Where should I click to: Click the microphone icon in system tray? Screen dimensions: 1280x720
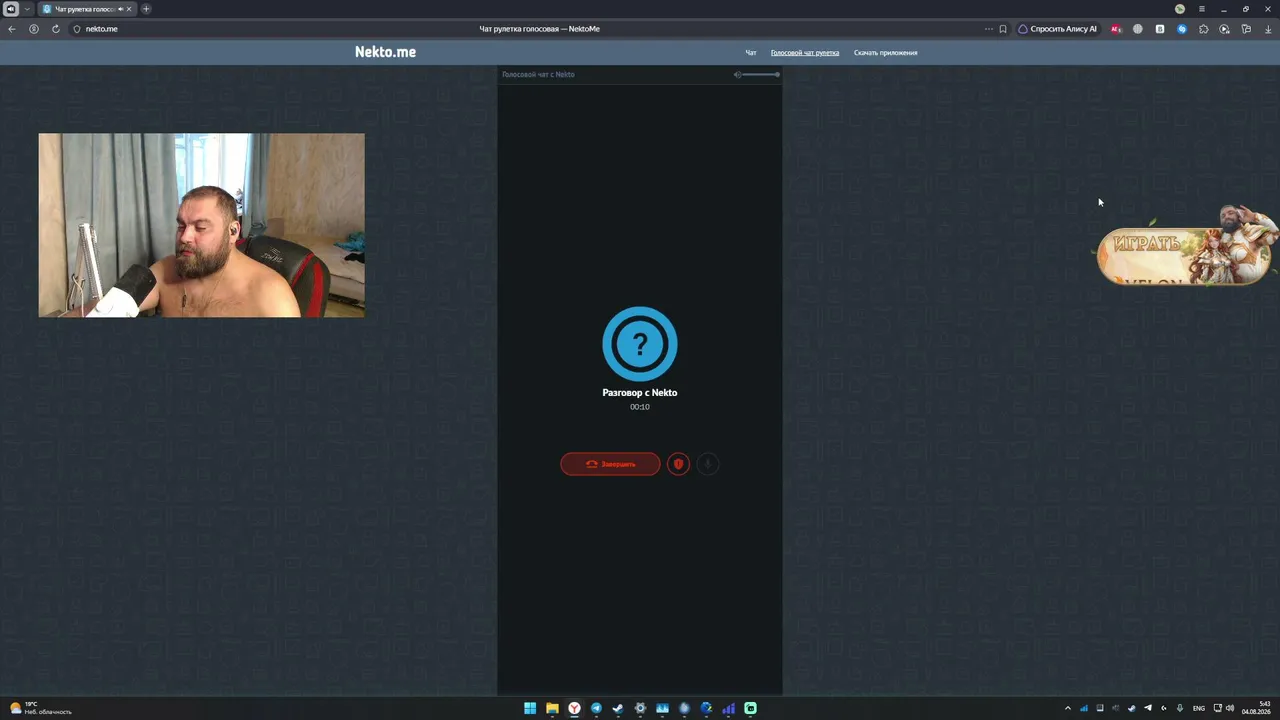point(1180,708)
